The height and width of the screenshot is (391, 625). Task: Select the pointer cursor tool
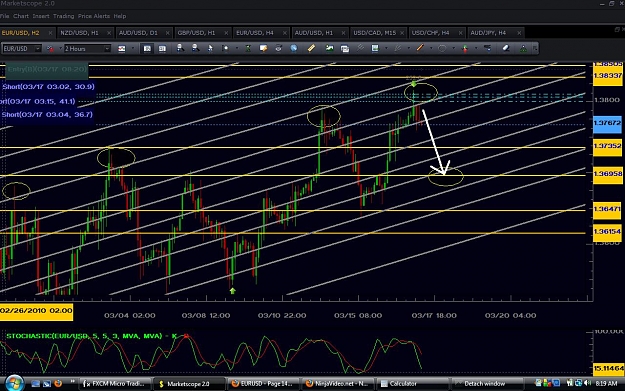pos(210,48)
